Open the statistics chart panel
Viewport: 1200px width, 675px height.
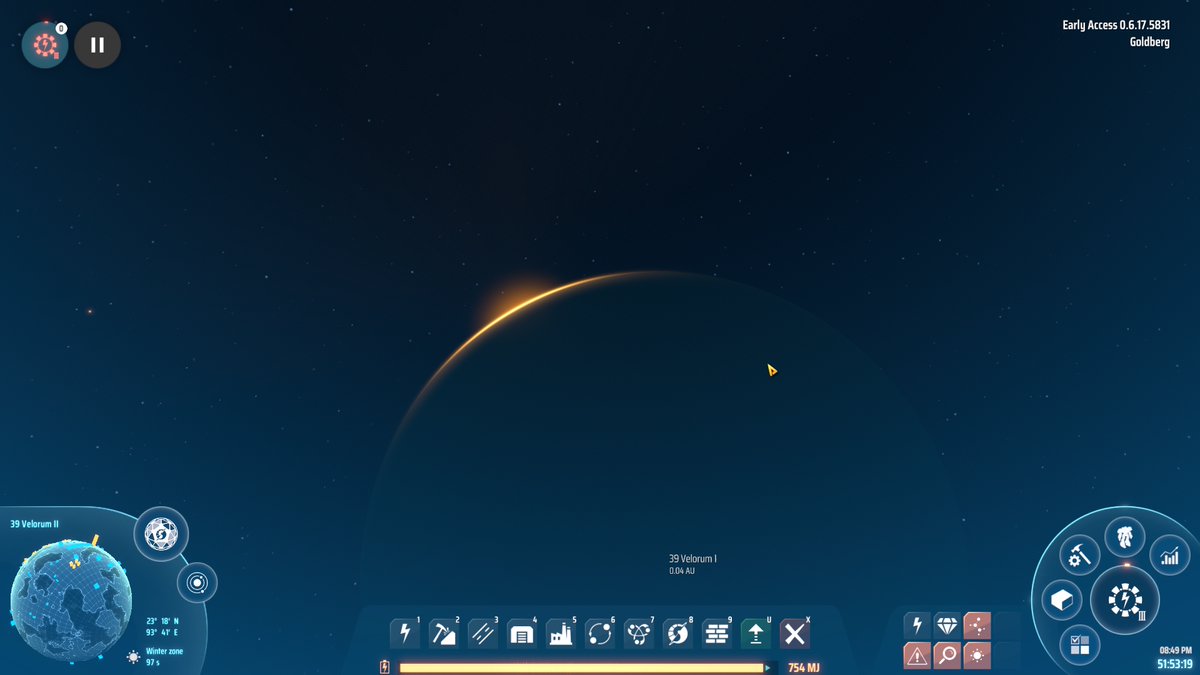click(1169, 555)
